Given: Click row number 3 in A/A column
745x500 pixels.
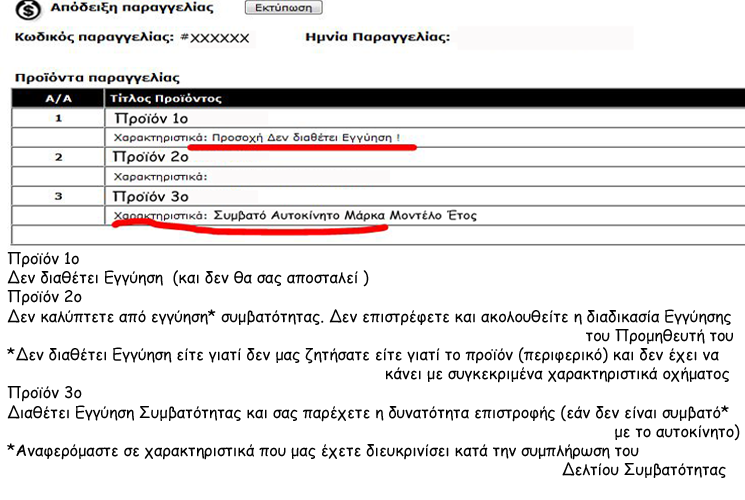Looking at the screenshot, I should [x=58, y=196].
